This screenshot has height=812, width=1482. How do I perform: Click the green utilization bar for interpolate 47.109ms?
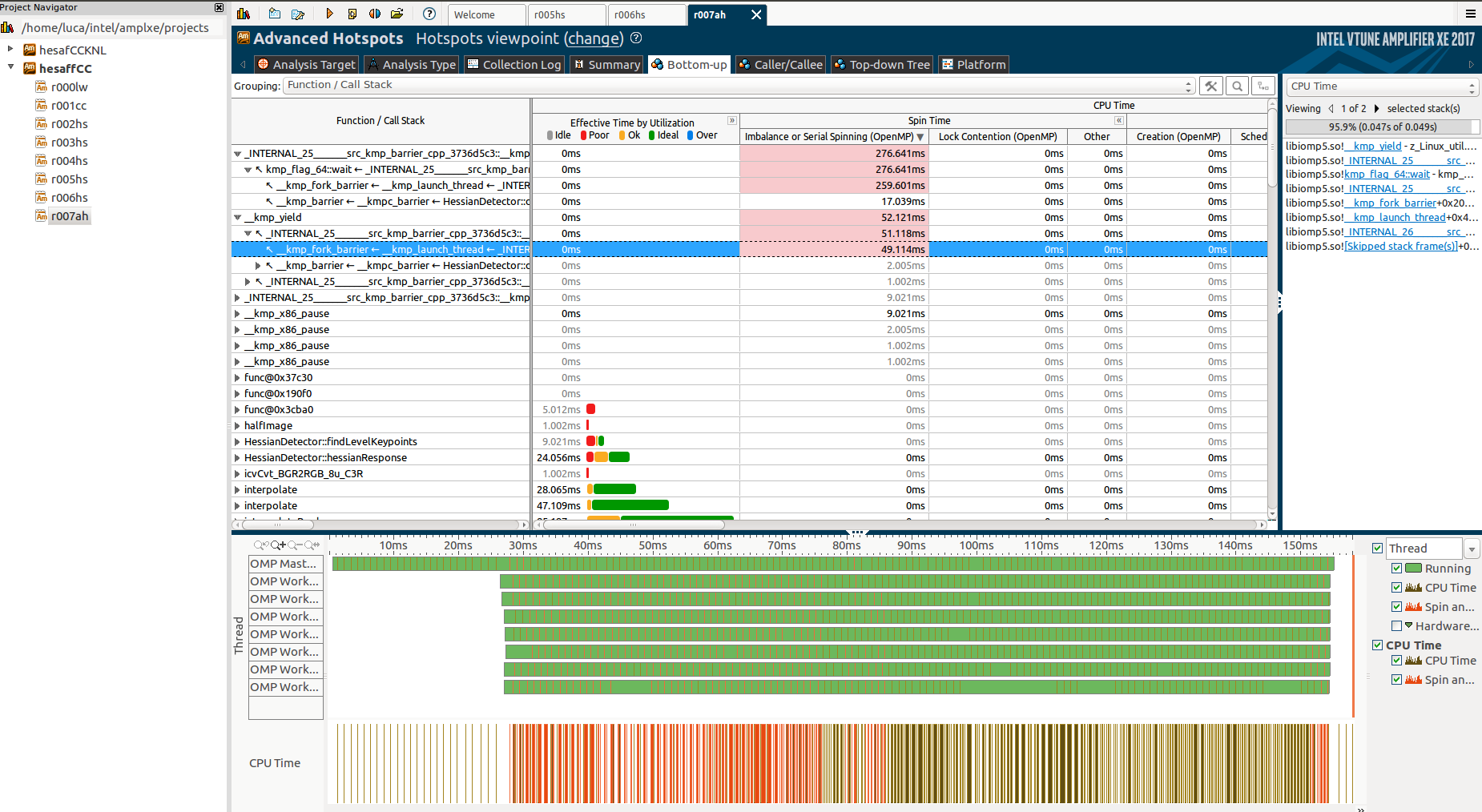[630, 505]
